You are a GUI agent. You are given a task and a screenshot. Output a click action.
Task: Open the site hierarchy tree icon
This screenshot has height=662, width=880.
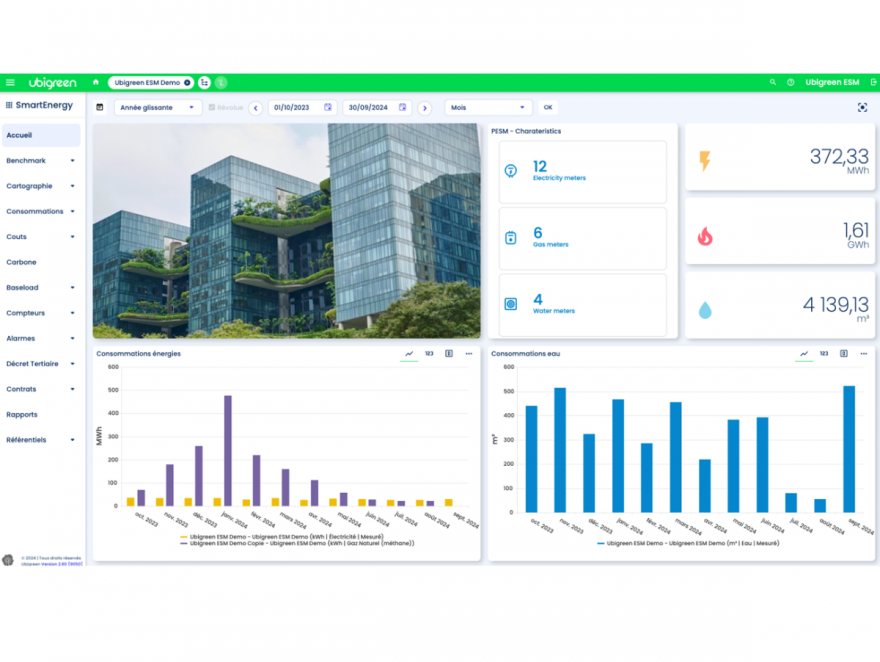coord(204,83)
